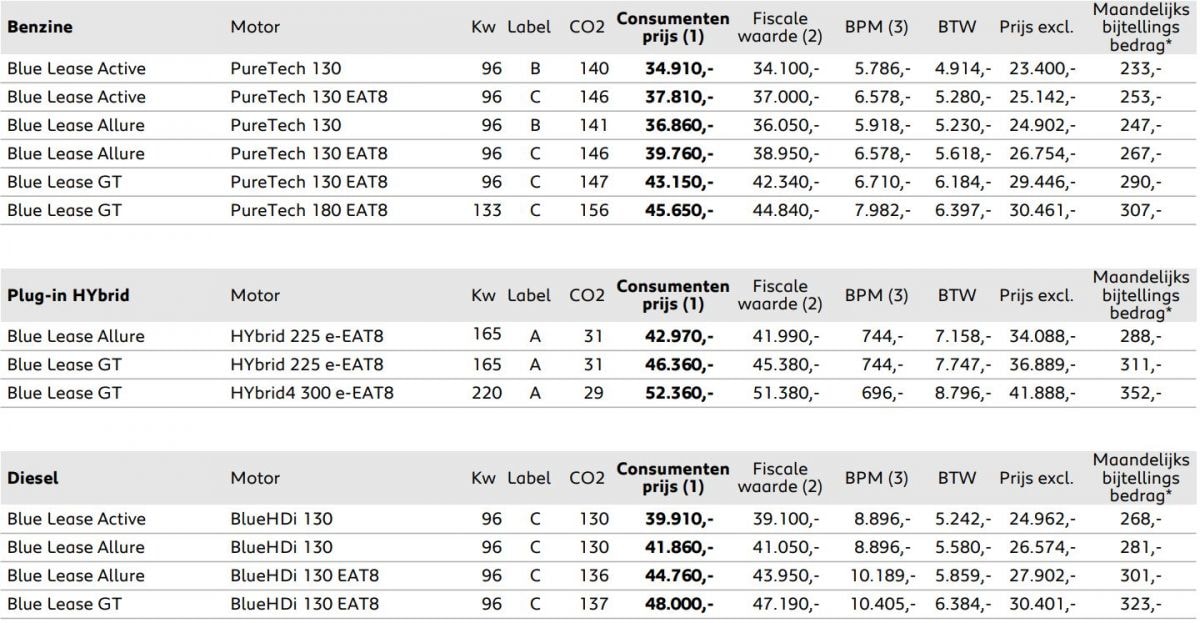This screenshot has height=623, width=1200.
Task: Select CO2 value 156
Action: coord(593,210)
